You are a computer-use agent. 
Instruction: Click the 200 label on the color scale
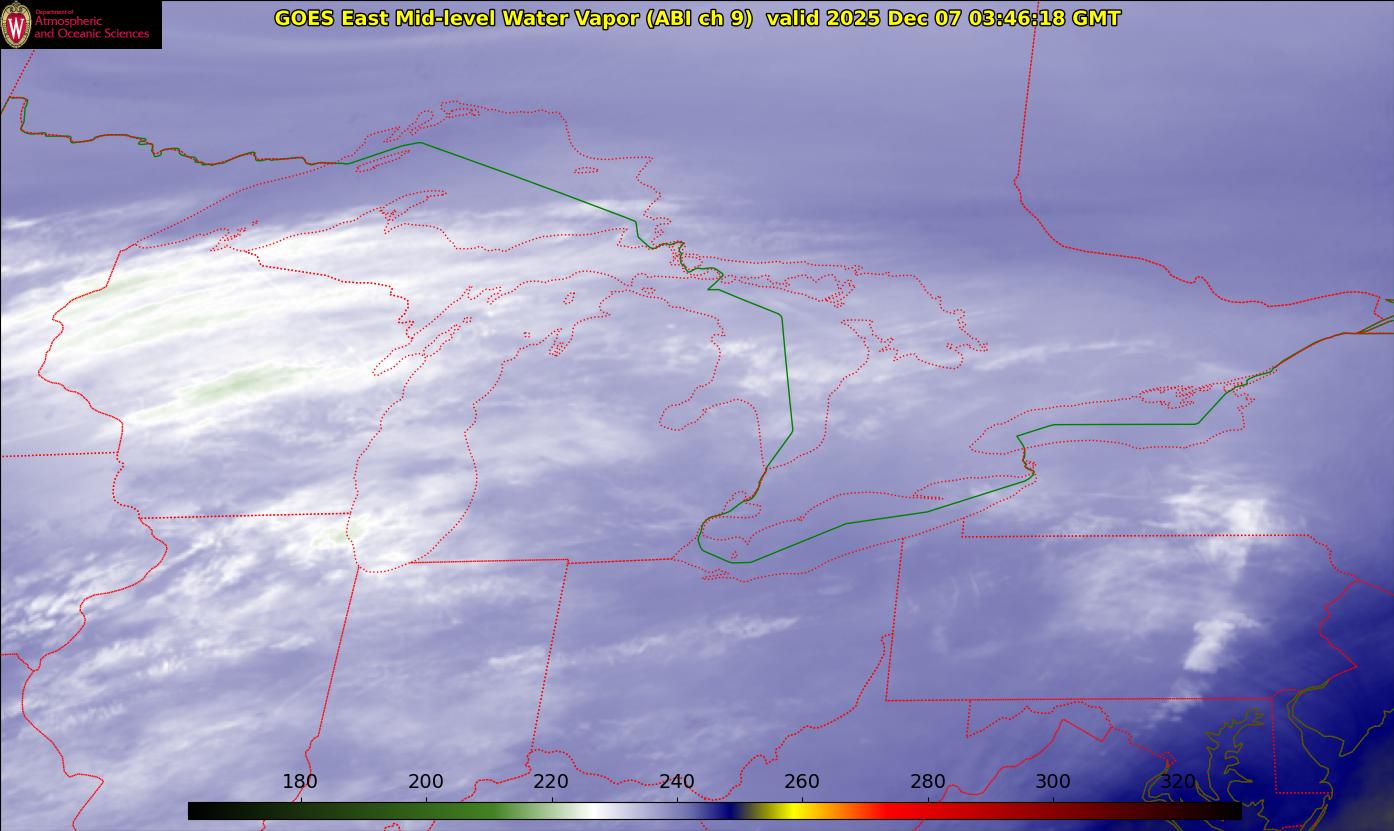(x=426, y=782)
